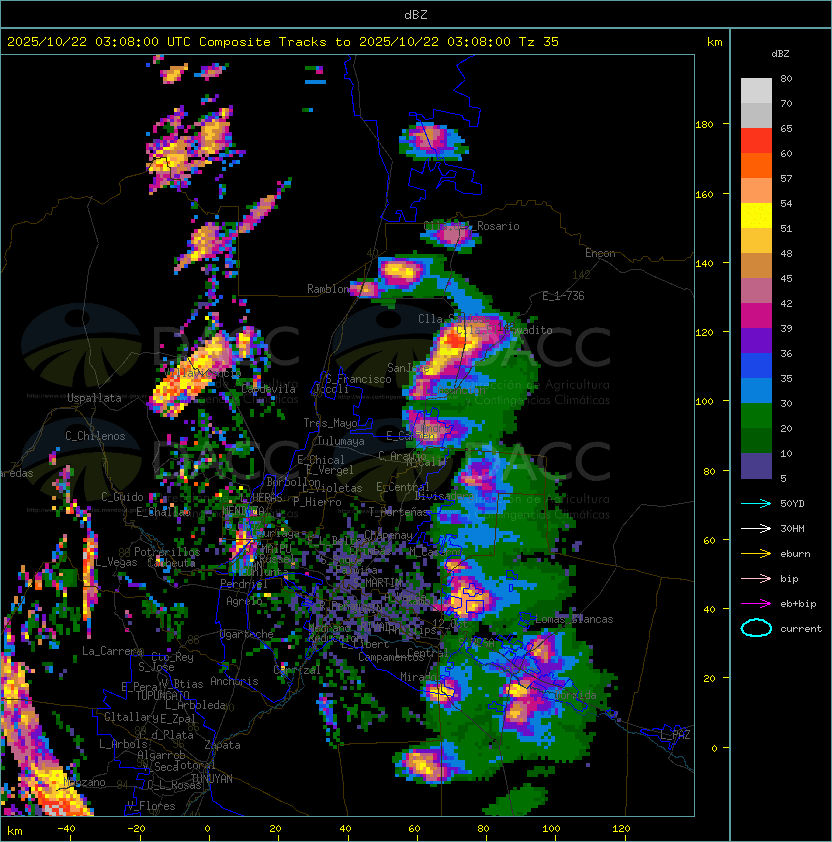Image resolution: width=832 pixels, height=842 pixels.
Task: Click the E_1-736 station label
Action: 563,296
